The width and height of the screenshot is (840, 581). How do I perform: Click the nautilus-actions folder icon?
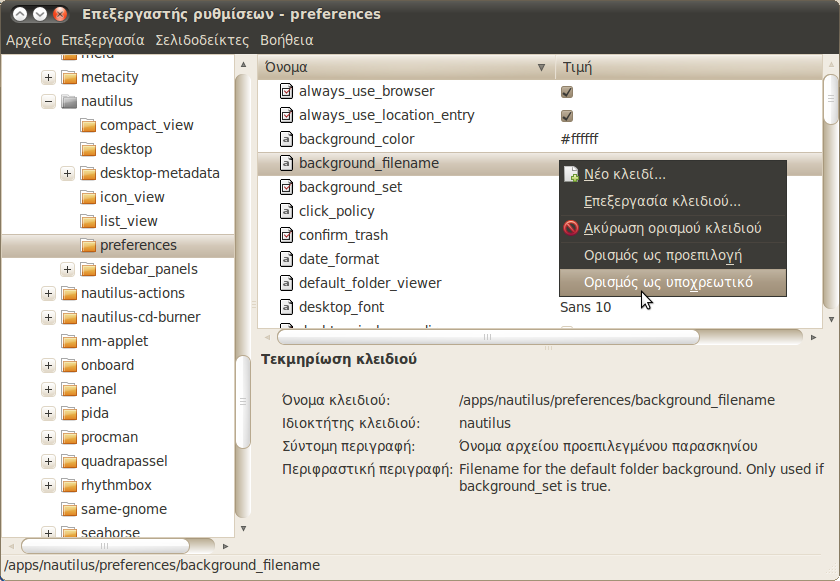click(x=69, y=293)
